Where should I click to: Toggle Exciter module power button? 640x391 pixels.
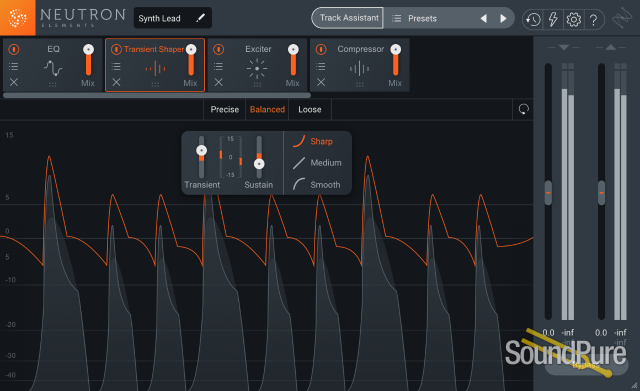tap(219, 49)
